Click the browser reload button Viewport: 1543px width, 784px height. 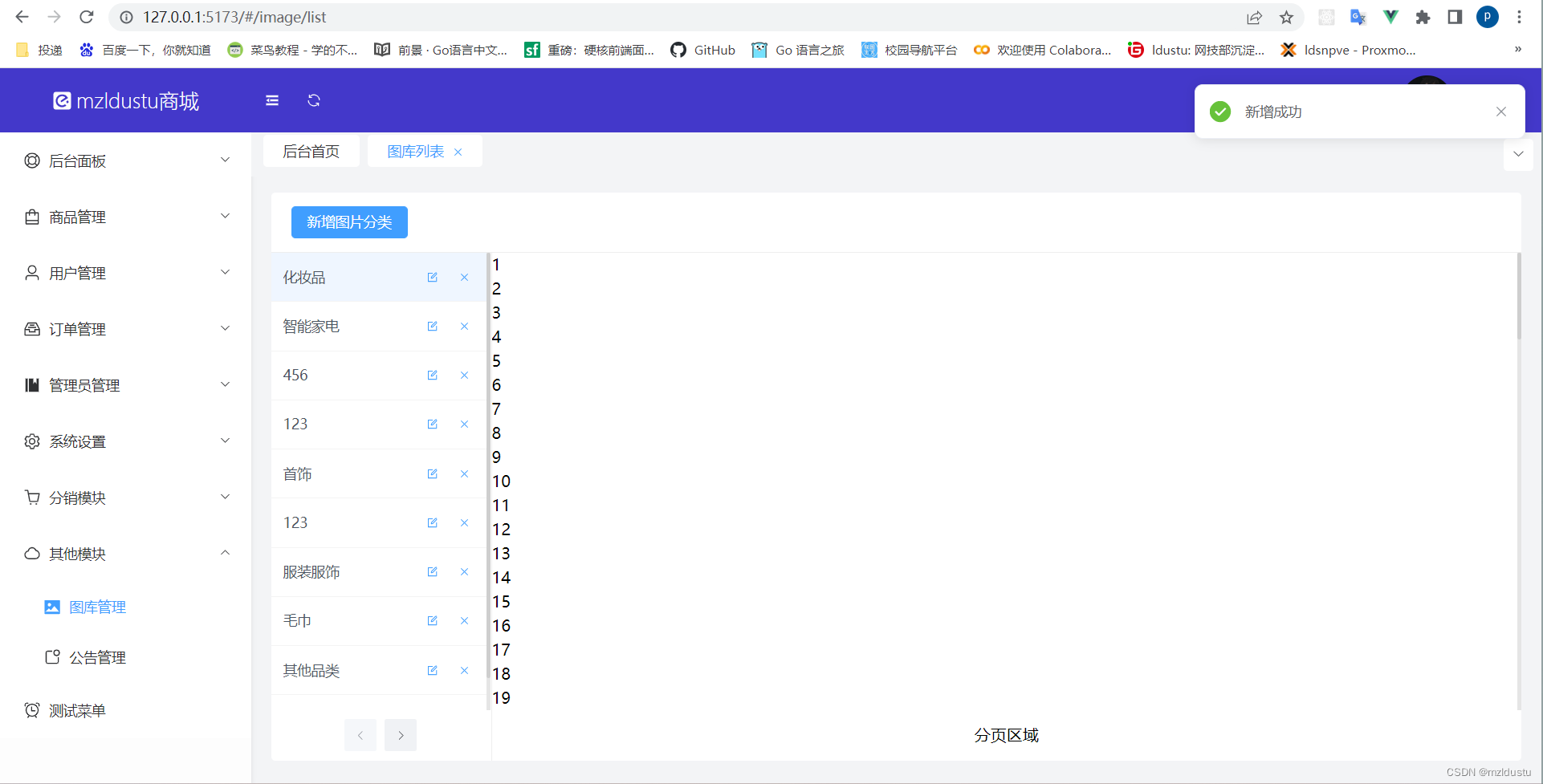(x=87, y=17)
